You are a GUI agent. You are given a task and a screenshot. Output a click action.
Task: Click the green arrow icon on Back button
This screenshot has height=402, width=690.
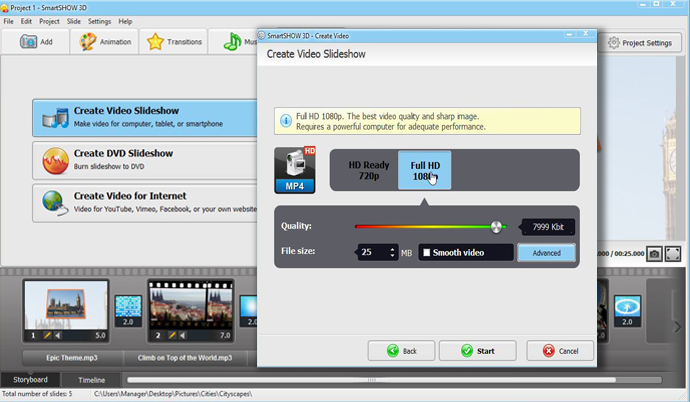[x=393, y=351]
